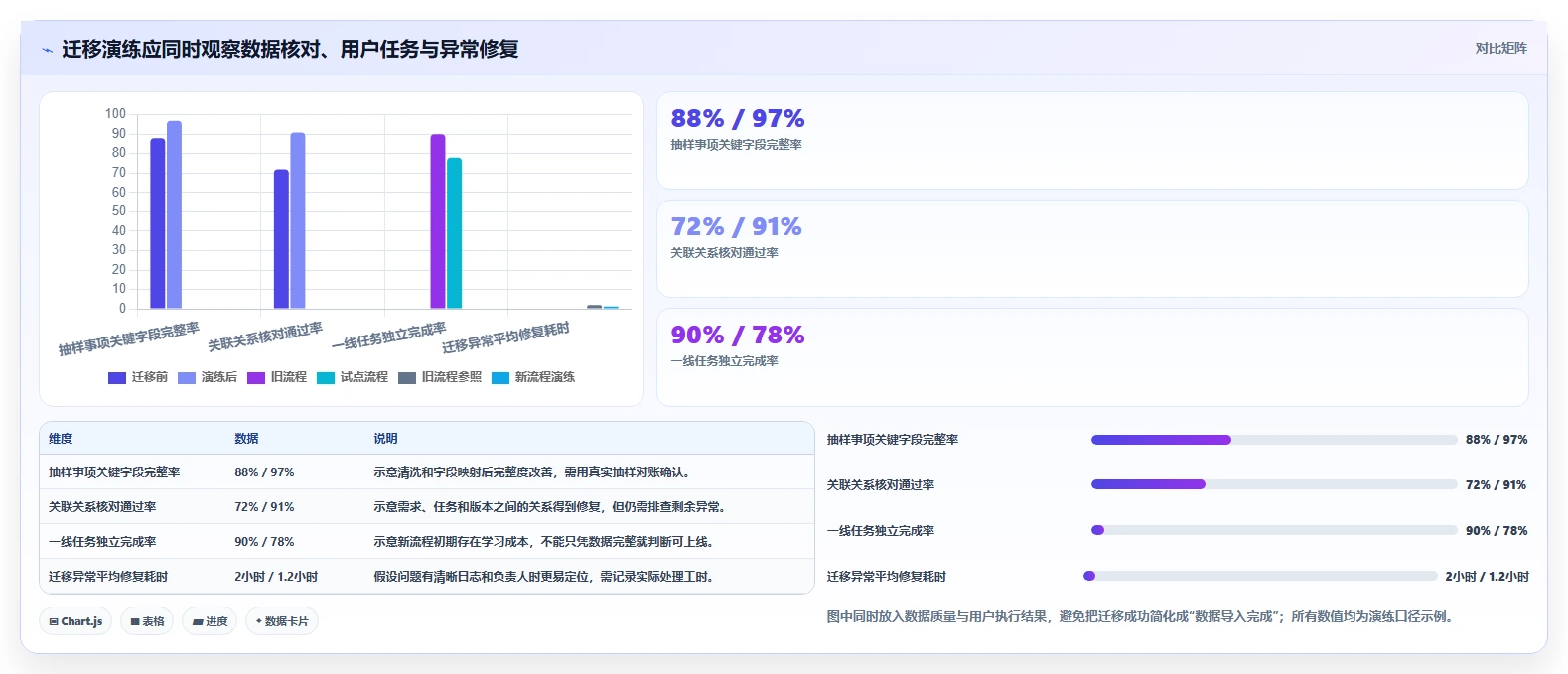Image resolution: width=1568 pixels, height=674 pixels.
Task: Toggle the 新流程演练 legend series
Action: 533,377
